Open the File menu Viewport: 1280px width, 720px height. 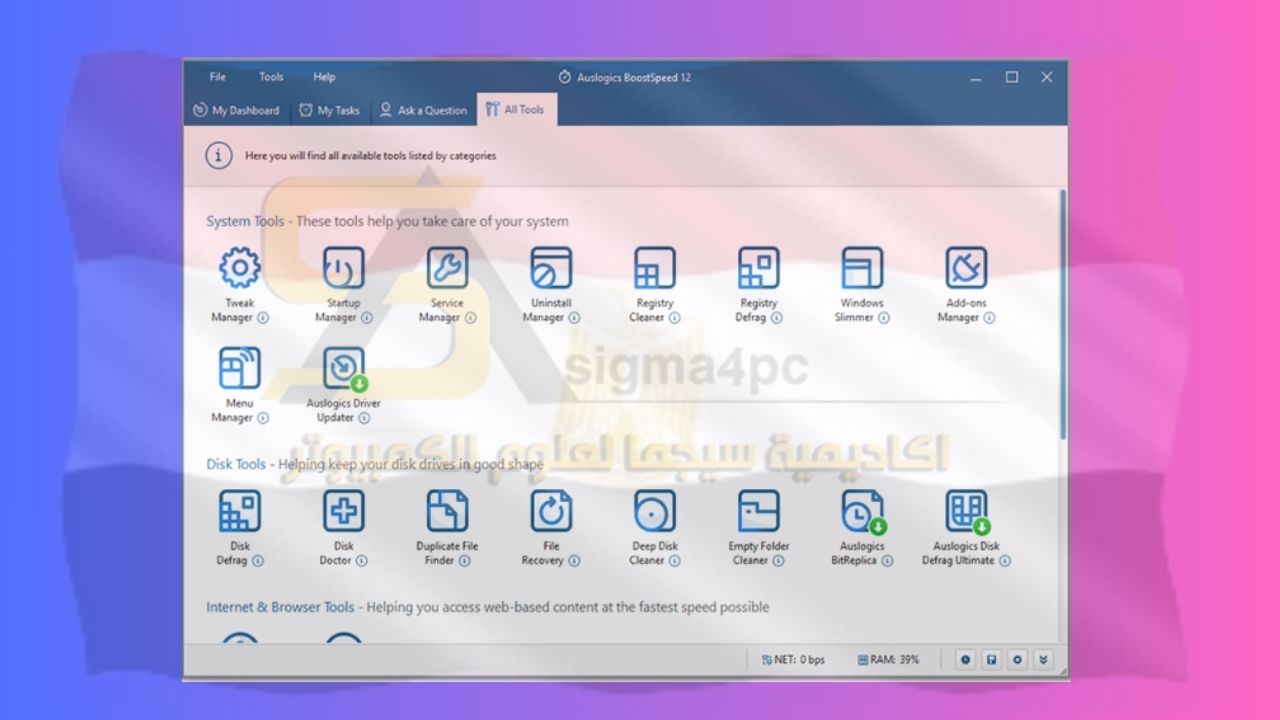click(217, 77)
